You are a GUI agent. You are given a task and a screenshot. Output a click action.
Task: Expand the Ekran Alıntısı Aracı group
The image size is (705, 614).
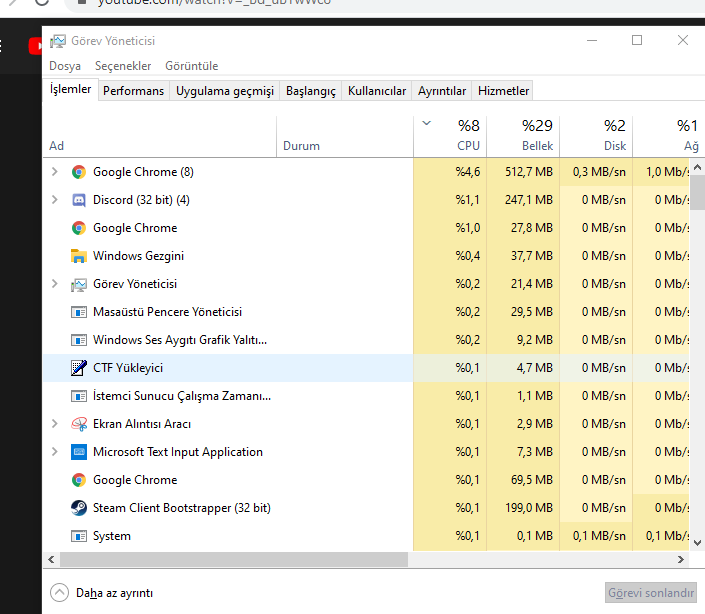pyautogui.click(x=54, y=424)
